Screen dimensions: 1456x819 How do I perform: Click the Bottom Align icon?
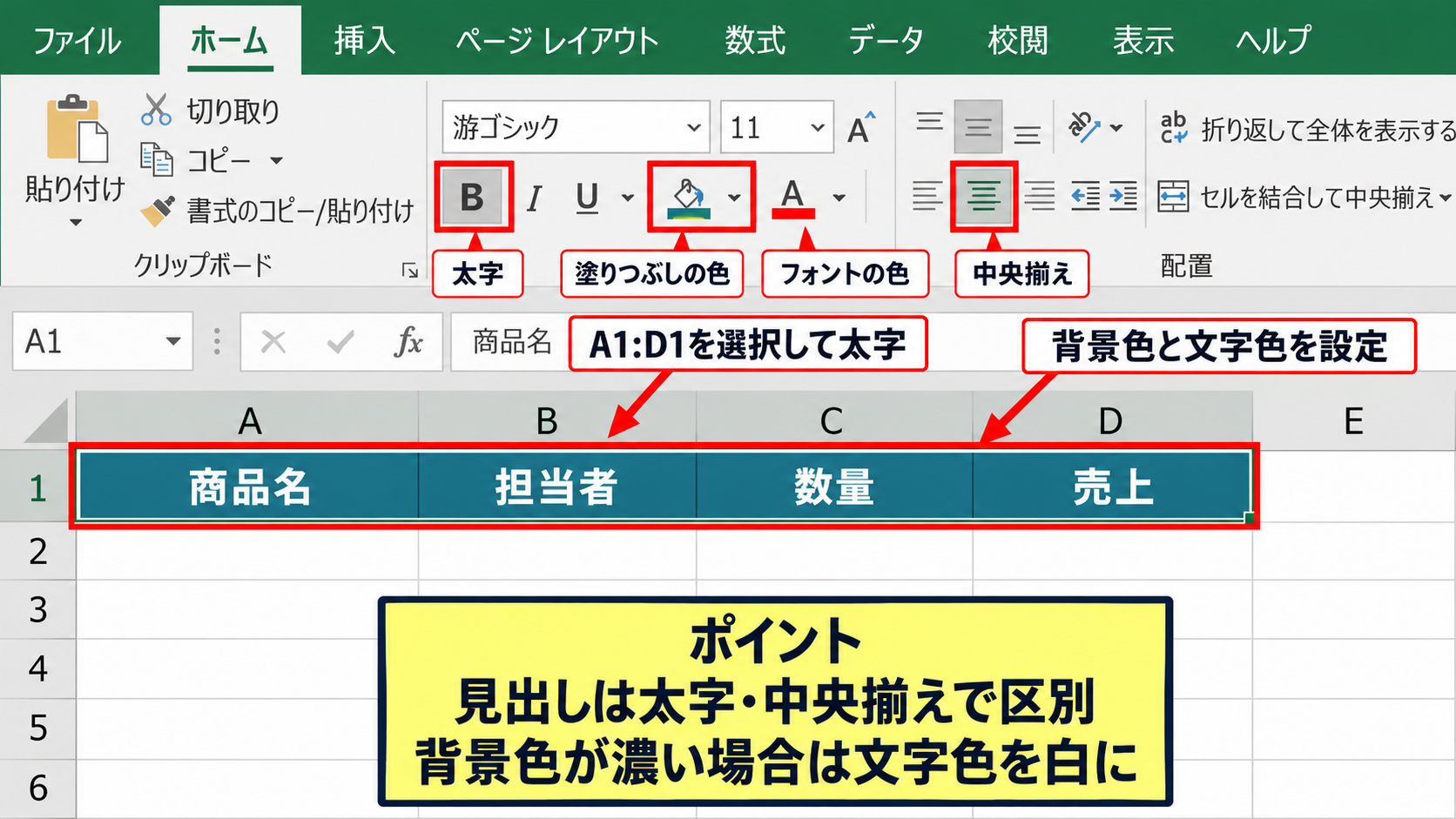pyautogui.click(x=1028, y=134)
